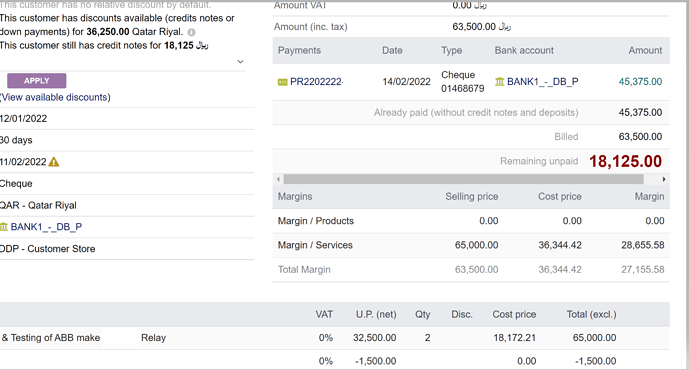Screen dimensions: 689x370
Task: Click the info icon after Qatar Riyal
Action: [191, 32]
